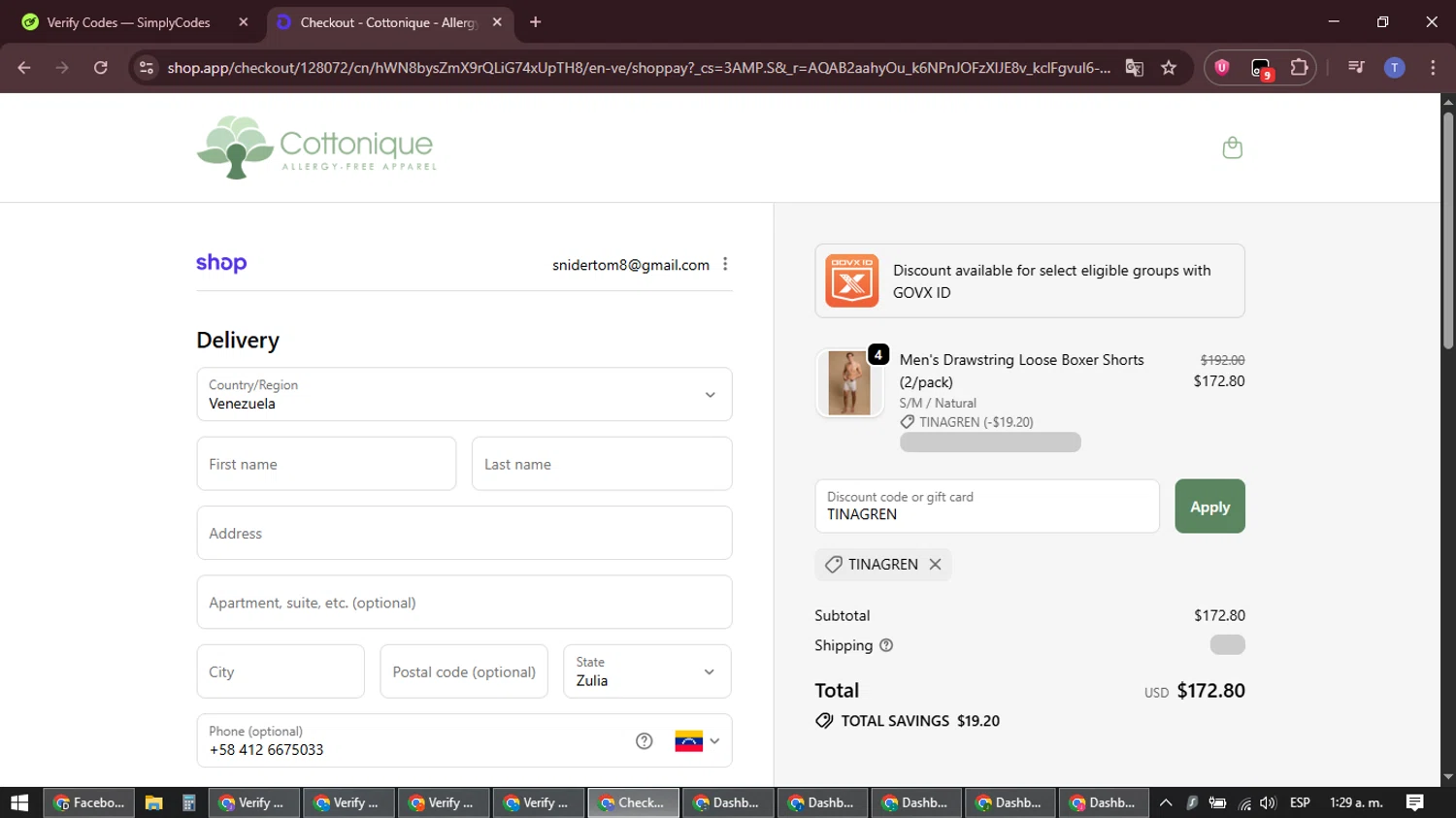Open the extension with badge 9
This screenshot has width=1456, height=818.
pyautogui.click(x=1261, y=68)
